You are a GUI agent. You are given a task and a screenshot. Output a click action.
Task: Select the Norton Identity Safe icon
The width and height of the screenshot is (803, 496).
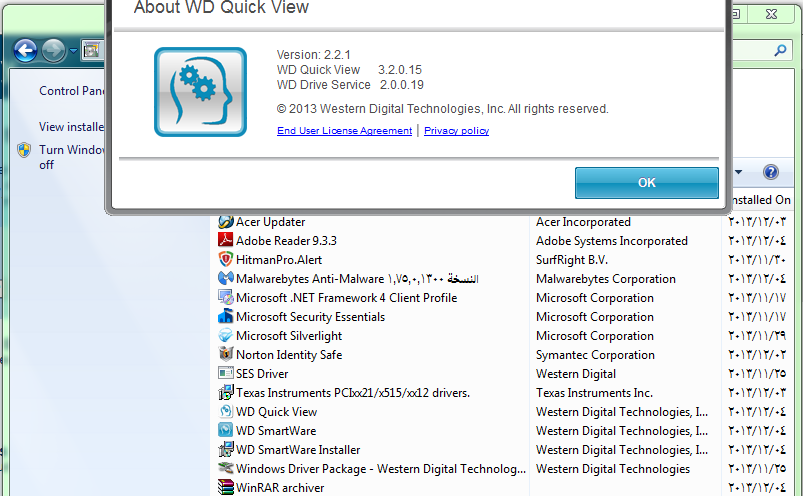225,354
